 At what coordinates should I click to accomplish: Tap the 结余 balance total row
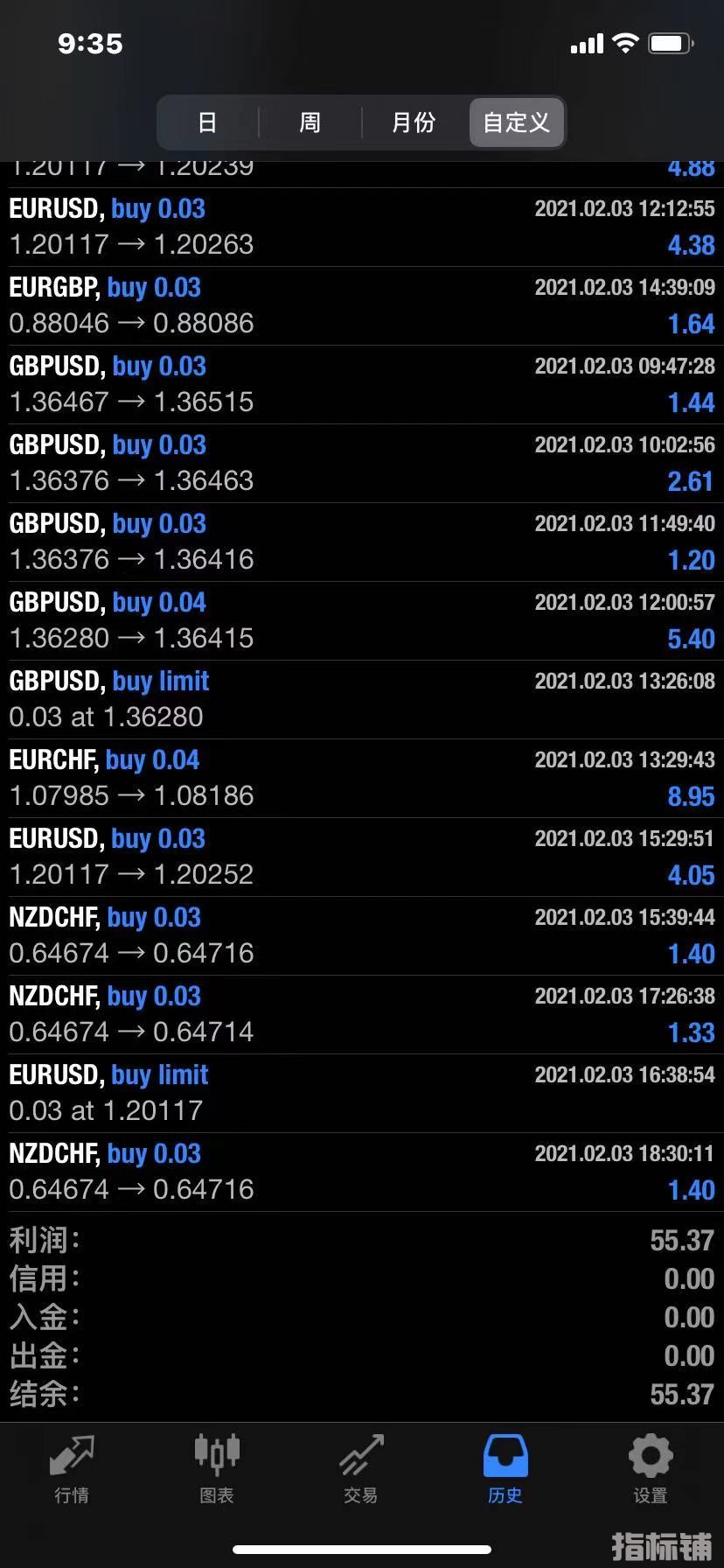pyautogui.click(x=362, y=1394)
